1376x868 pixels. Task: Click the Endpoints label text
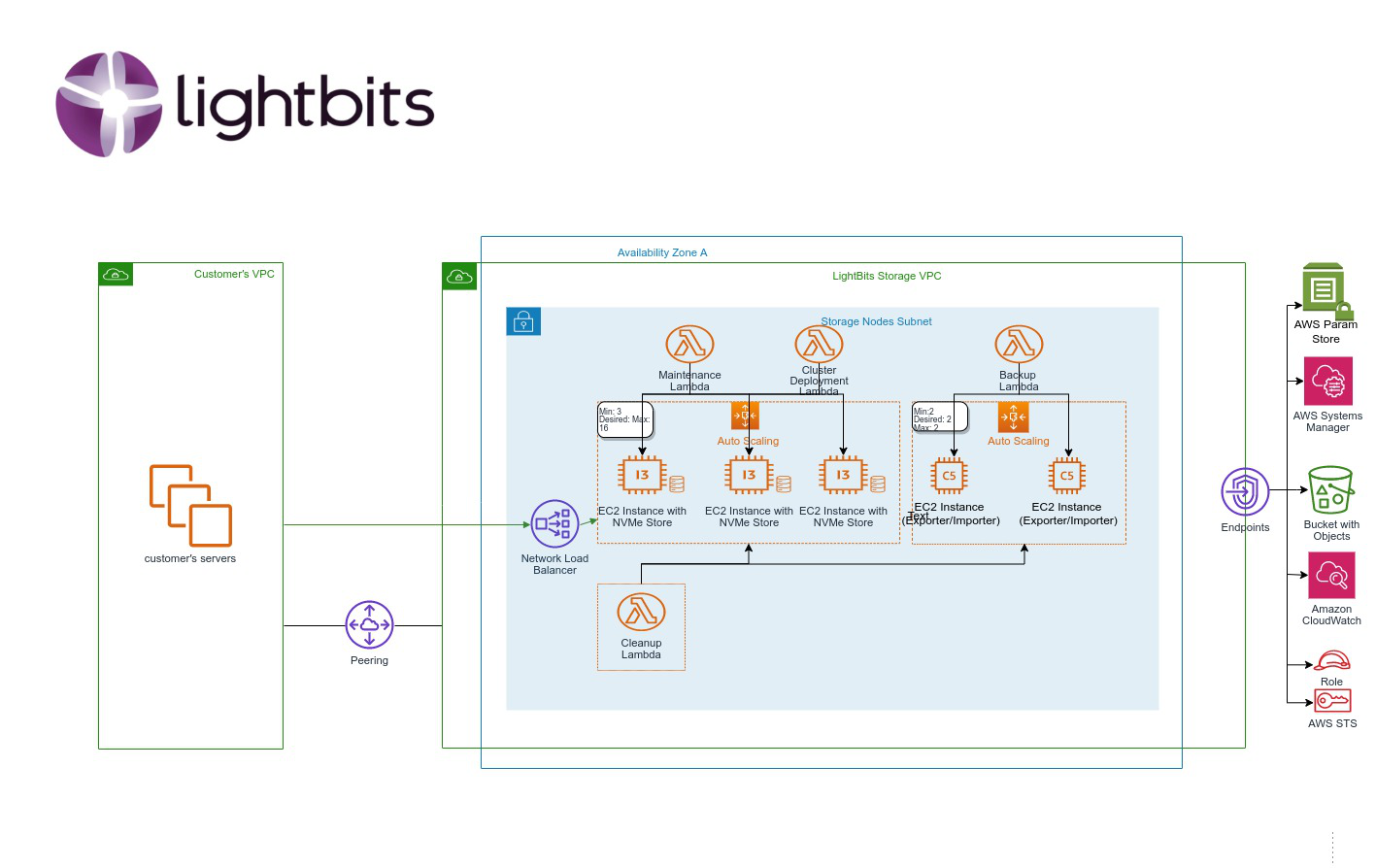click(1245, 527)
